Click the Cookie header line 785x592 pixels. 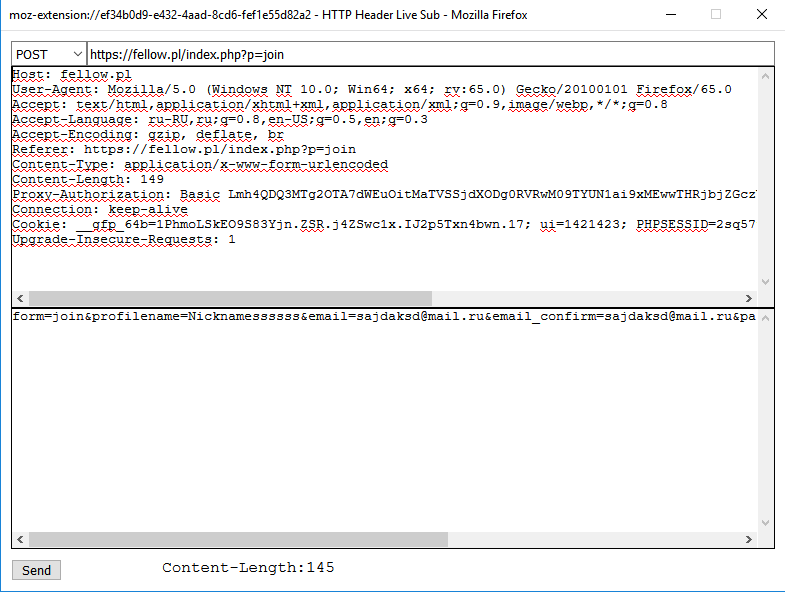coord(384,225)
